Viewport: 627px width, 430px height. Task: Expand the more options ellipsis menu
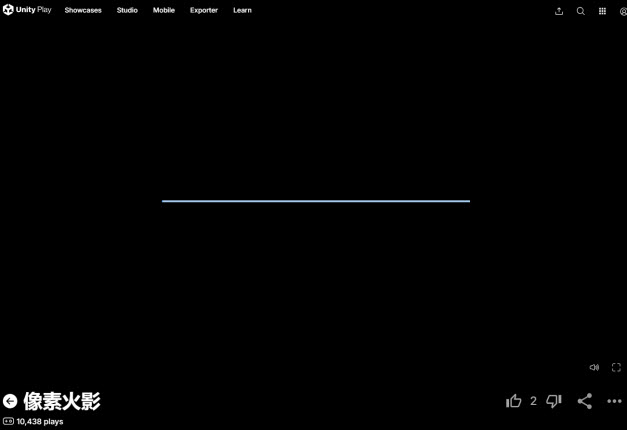(614, 401)
